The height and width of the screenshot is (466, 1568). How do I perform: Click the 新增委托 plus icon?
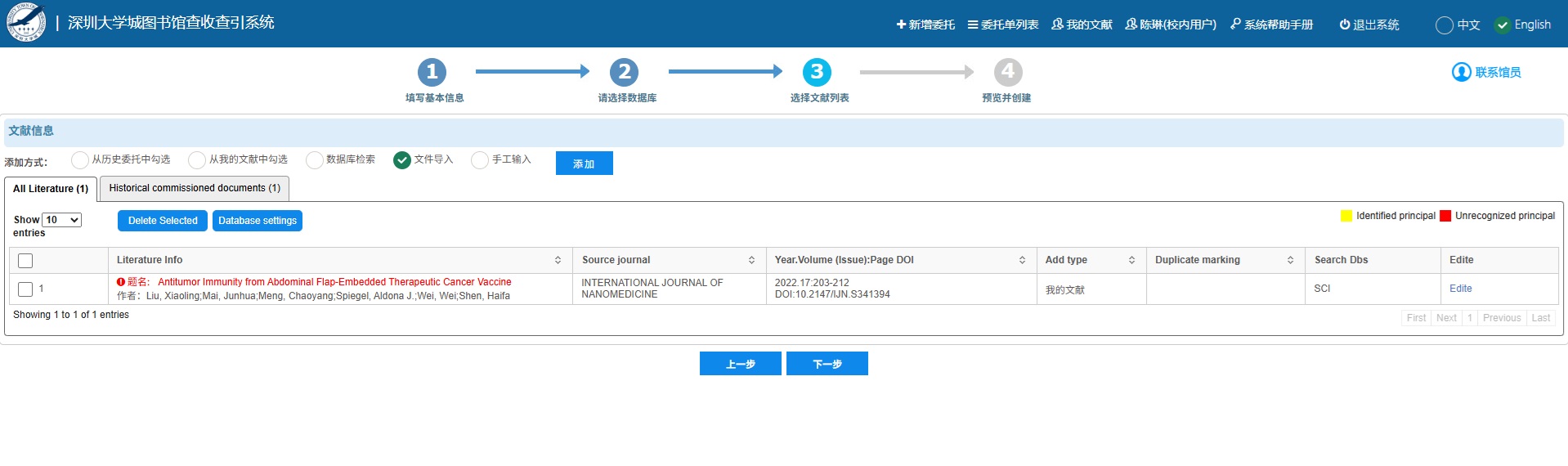click(901, 25)
